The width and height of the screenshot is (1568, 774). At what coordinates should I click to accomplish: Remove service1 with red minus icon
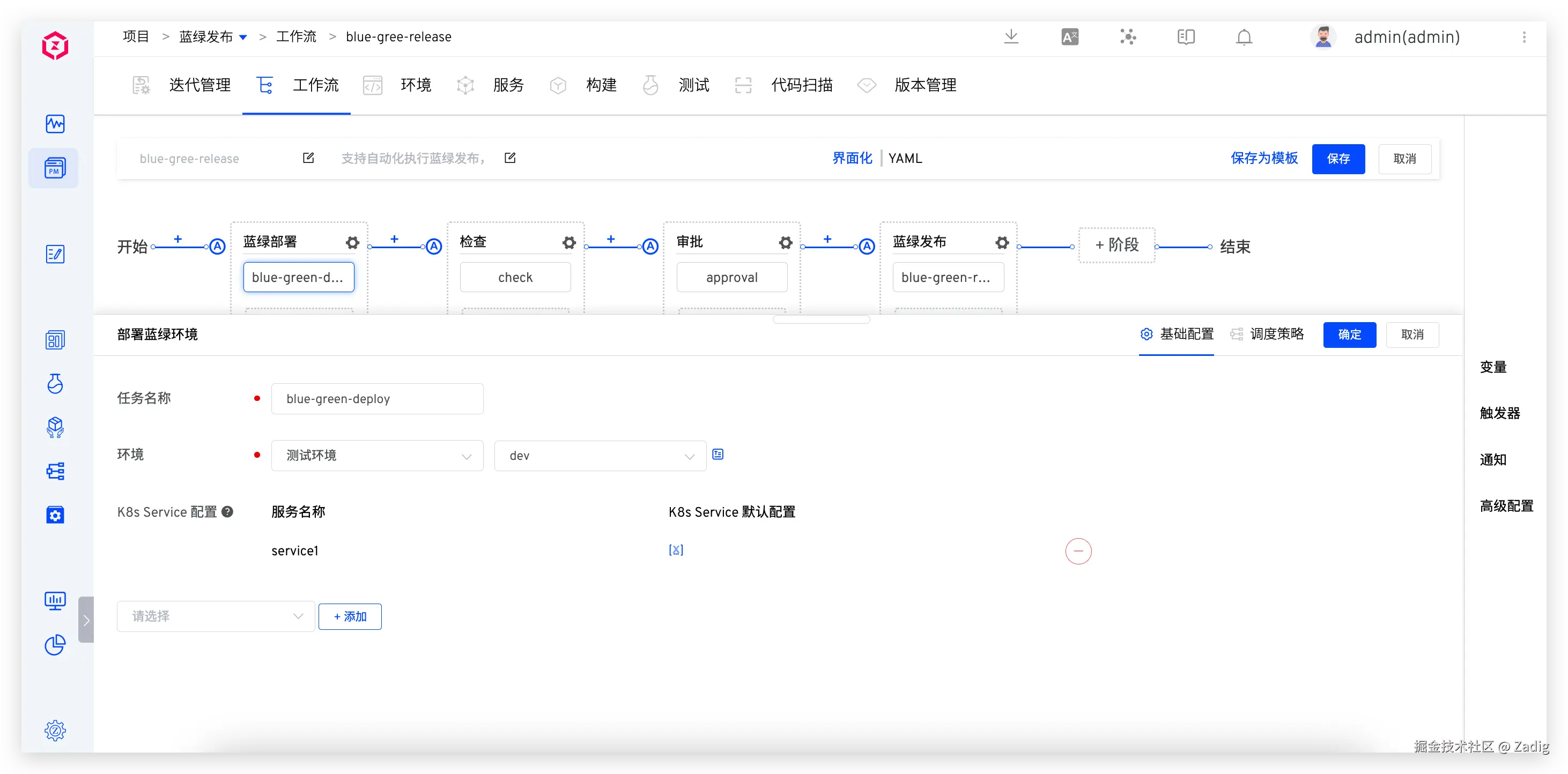tap(1078, 552)
